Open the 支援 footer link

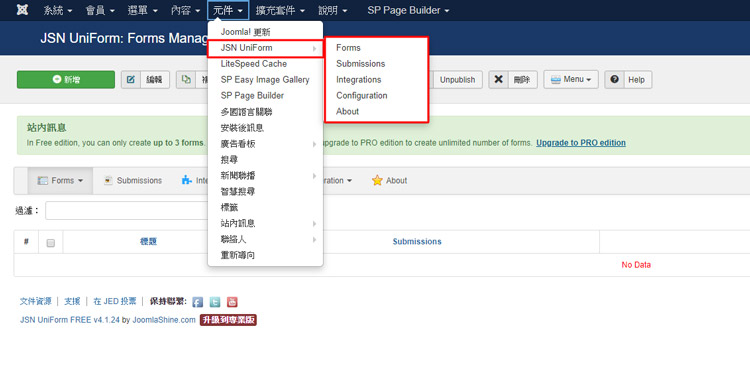tap(72, 301)
